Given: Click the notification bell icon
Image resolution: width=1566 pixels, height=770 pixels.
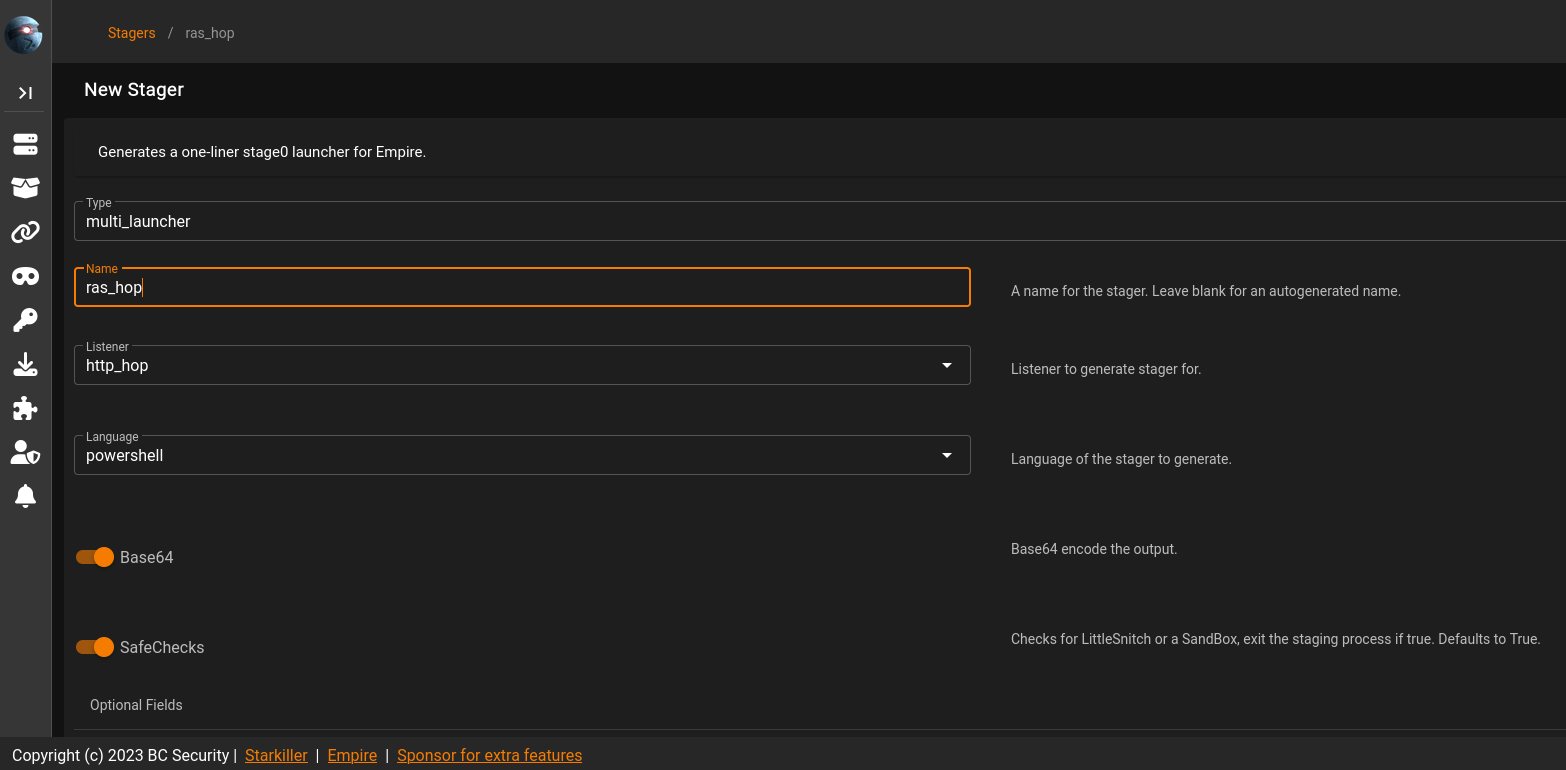Looking at the screenshot, I should [25, 496].
